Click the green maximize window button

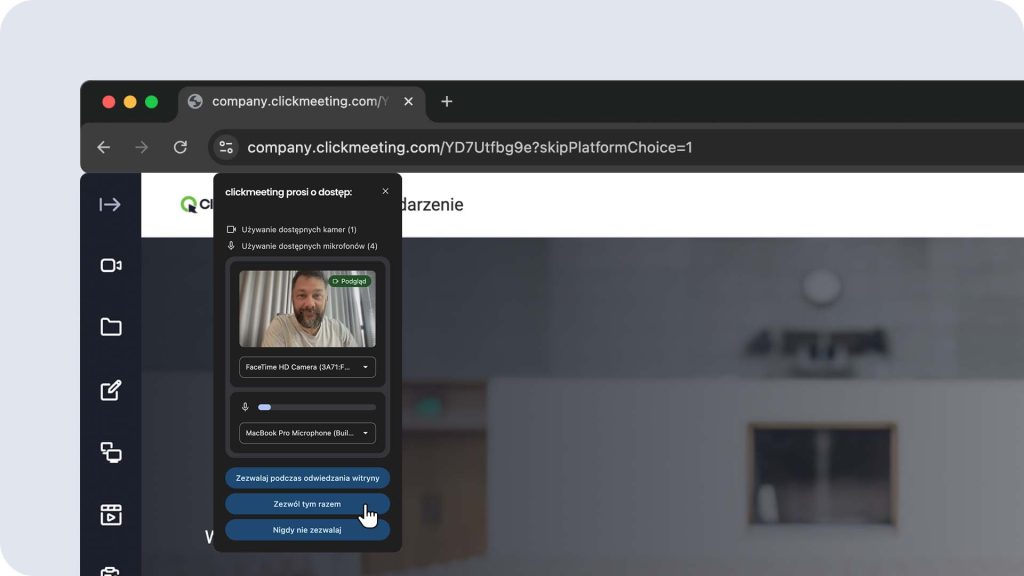[x=152, y=102]
